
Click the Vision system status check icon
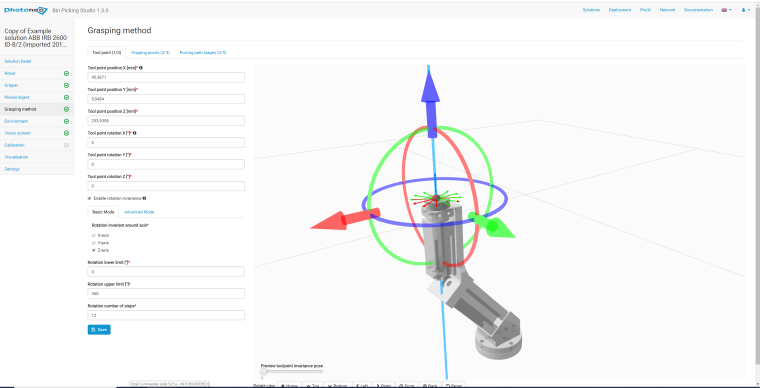tap(66, 133)
